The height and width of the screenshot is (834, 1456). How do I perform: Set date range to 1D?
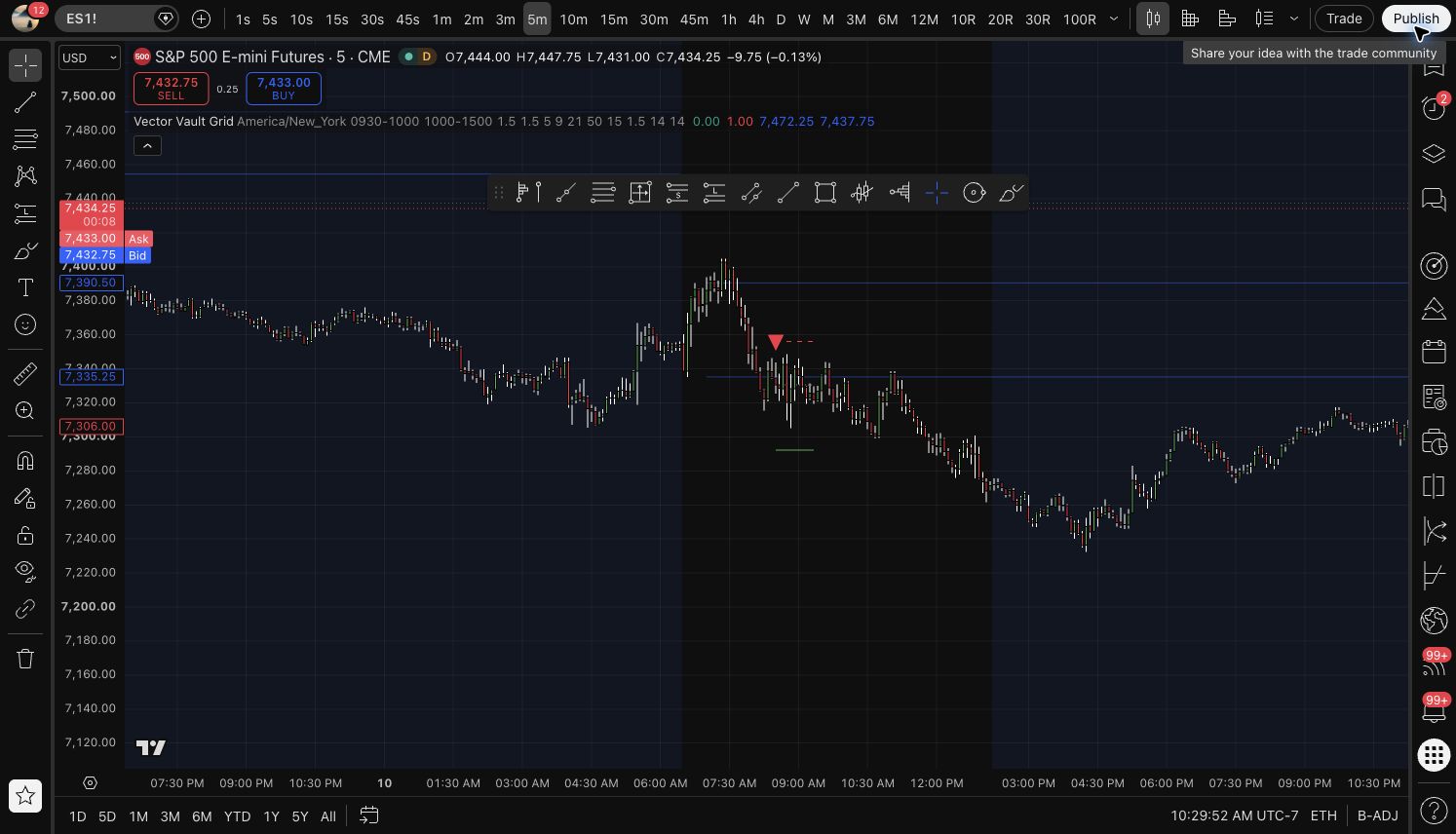(x=77, y=816)
